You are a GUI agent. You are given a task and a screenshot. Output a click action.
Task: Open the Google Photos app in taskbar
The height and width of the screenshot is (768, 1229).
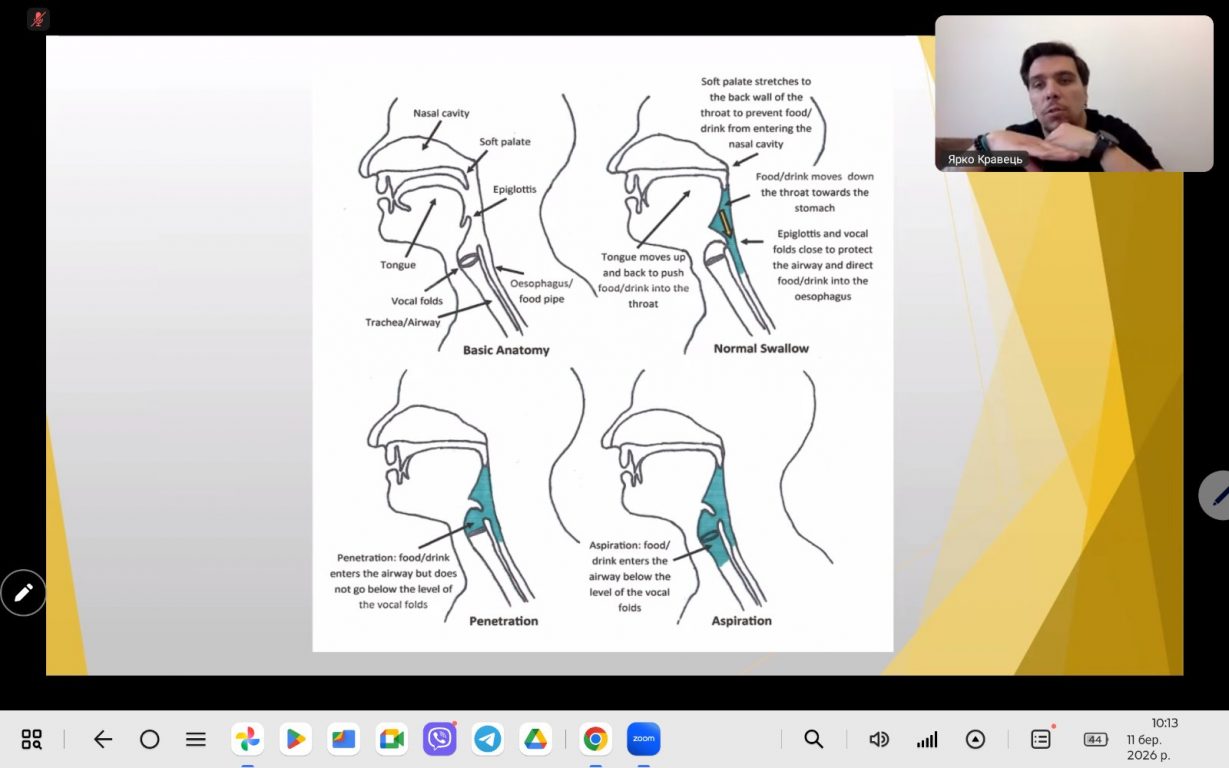(x=247, y=739)
